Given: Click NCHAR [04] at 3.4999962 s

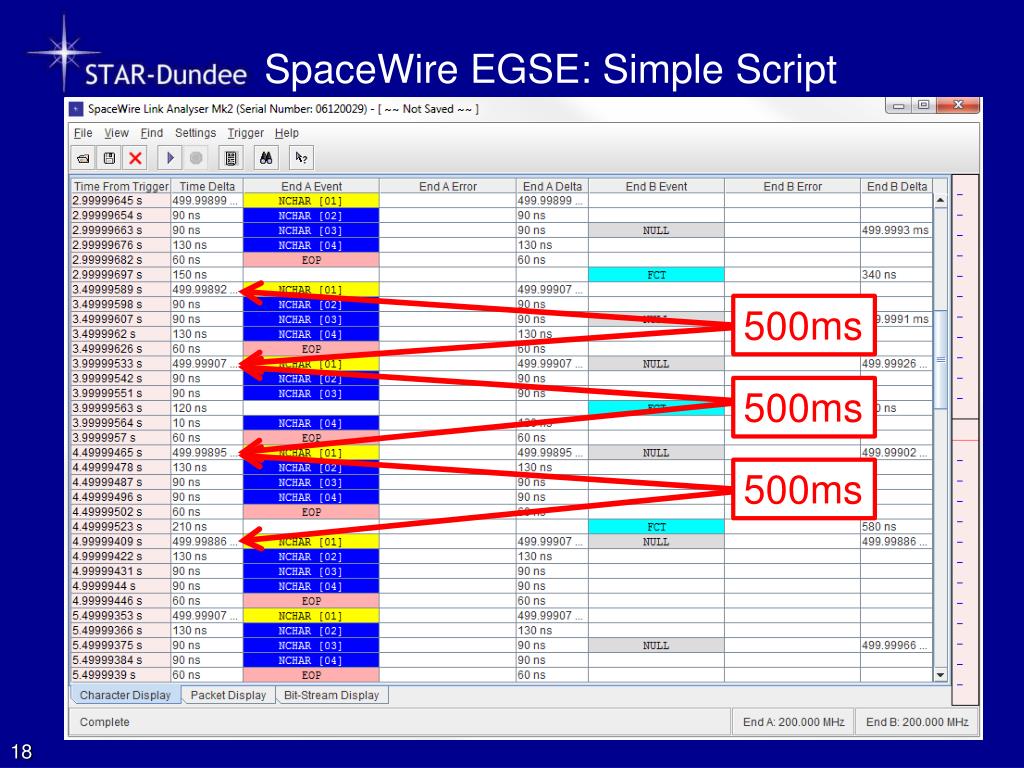Looking at the screenshot, I should (x=311, y=334).
